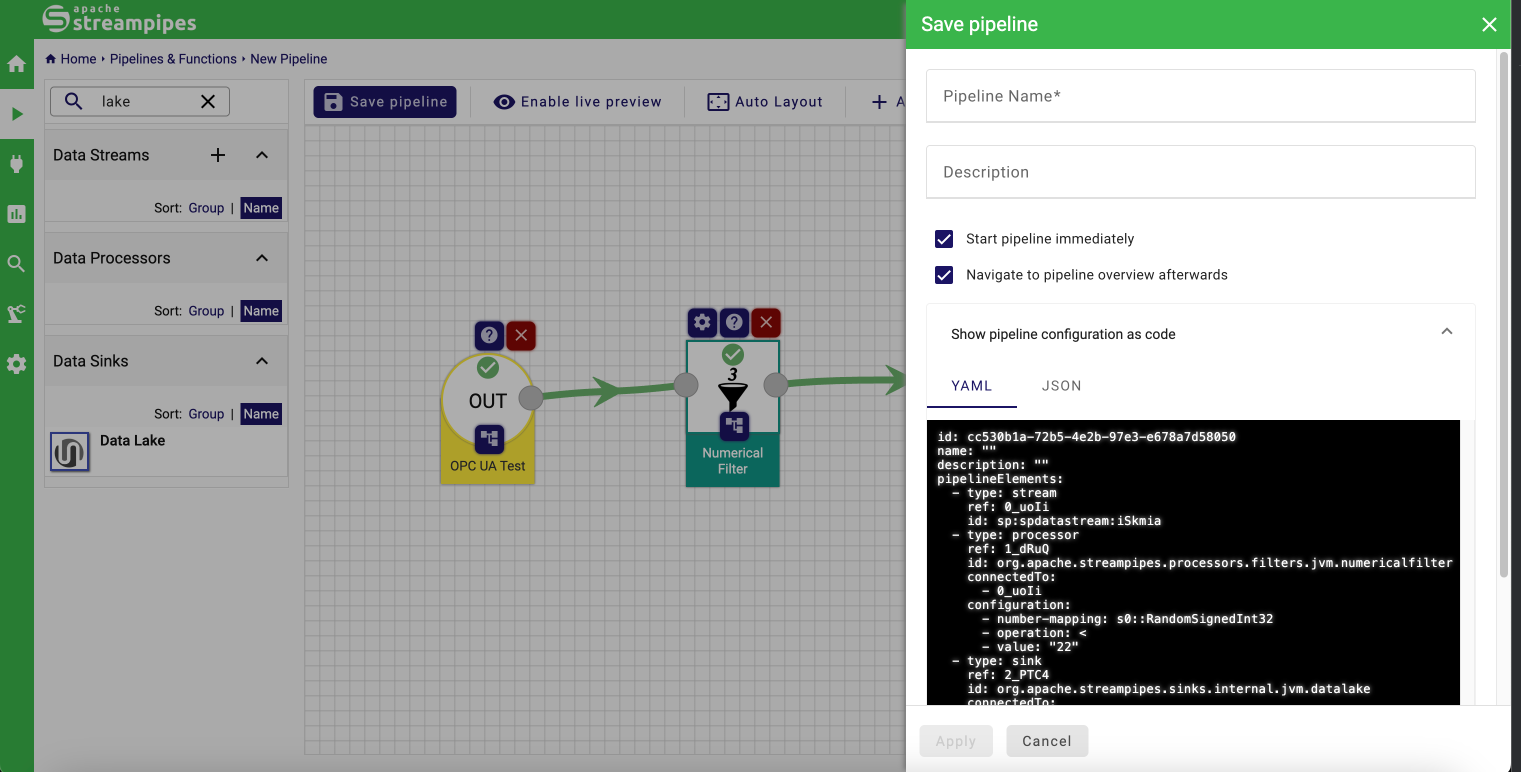Collapse Show pipeline configuration as code
The width and height of the screenshot is (1521, 772).
[x=1446, y=333]
